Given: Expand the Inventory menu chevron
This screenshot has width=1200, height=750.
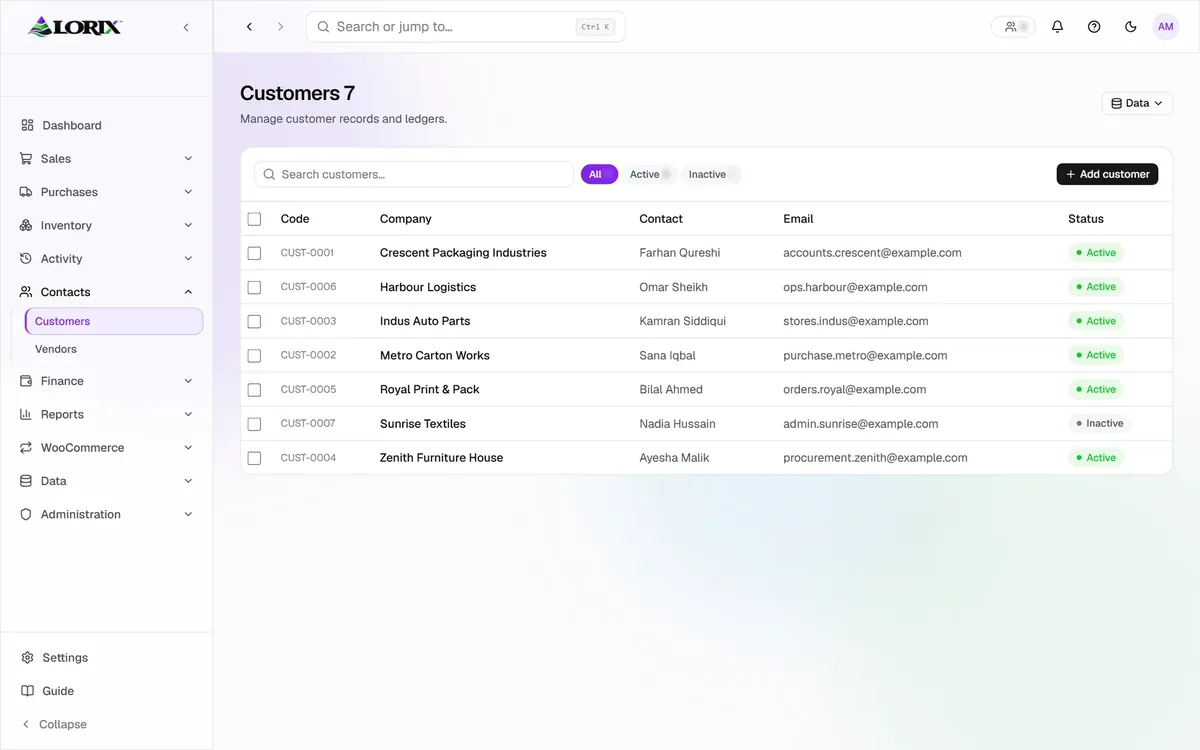Looking at the screenshot, I should click(x=188, y=225).
